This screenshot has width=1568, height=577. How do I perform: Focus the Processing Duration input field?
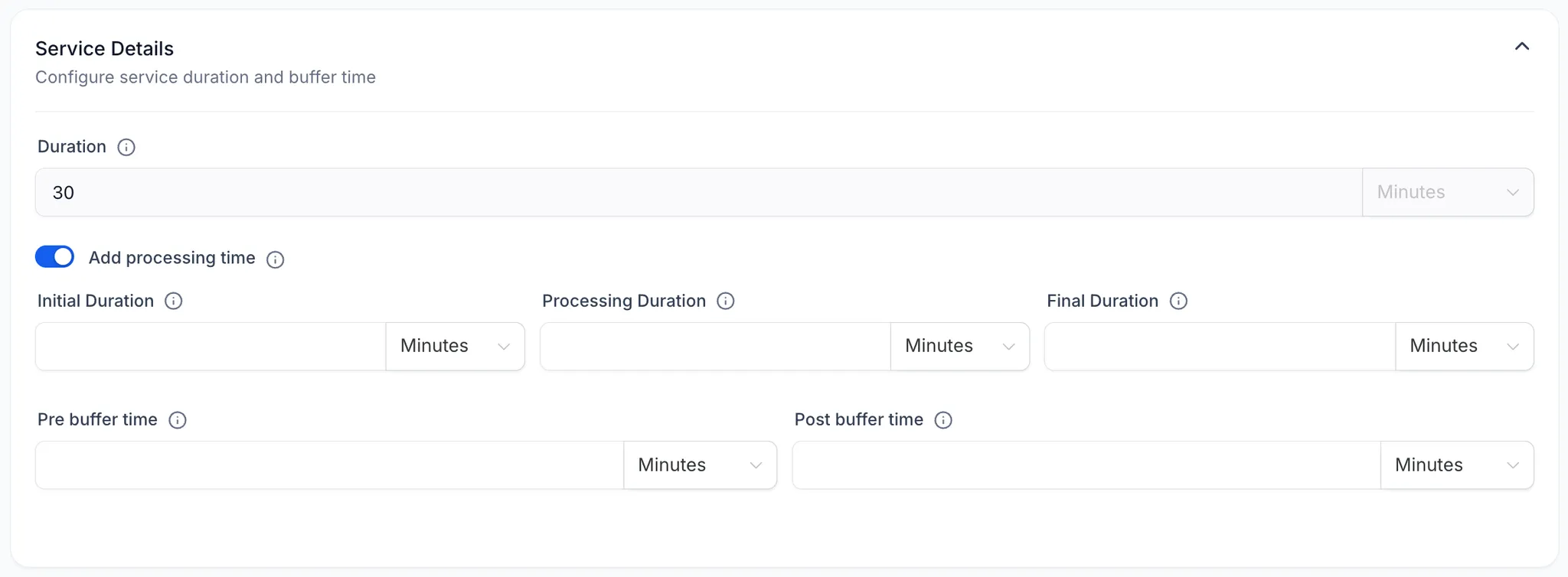pos(715,346)
